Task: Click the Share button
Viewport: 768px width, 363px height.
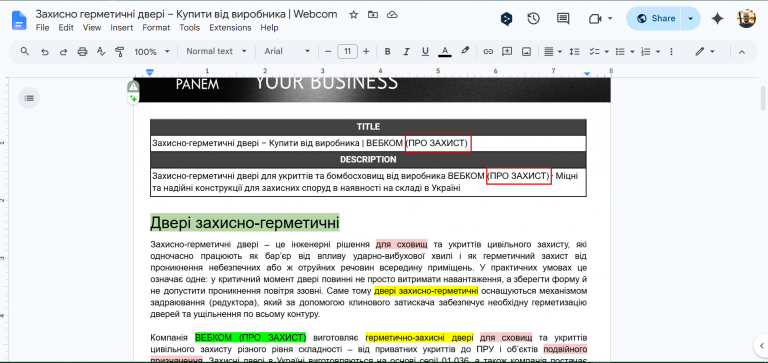Action: point(655,19)
